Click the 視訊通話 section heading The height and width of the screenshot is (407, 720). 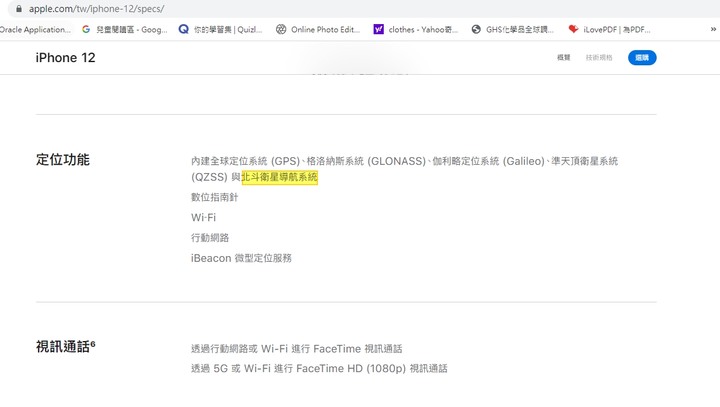[x=63, y=347]
